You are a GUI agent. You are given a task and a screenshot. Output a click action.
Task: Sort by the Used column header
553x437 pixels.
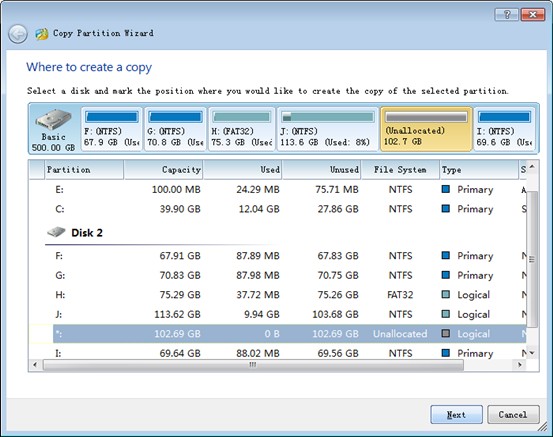(x=243, y=170)
